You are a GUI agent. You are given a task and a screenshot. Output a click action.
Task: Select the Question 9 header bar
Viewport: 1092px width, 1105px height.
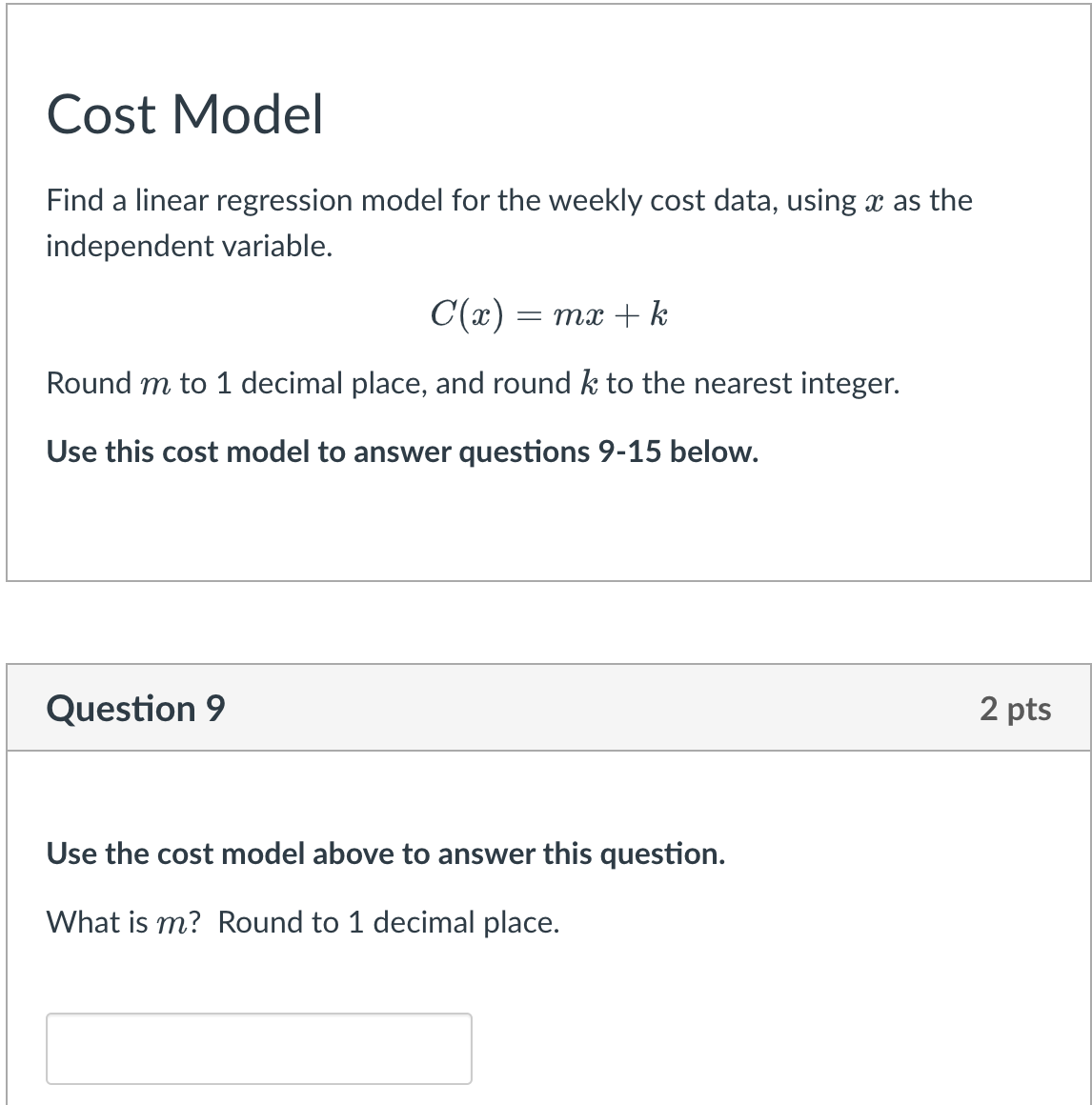pyautogui.click(x=546, y=707)
